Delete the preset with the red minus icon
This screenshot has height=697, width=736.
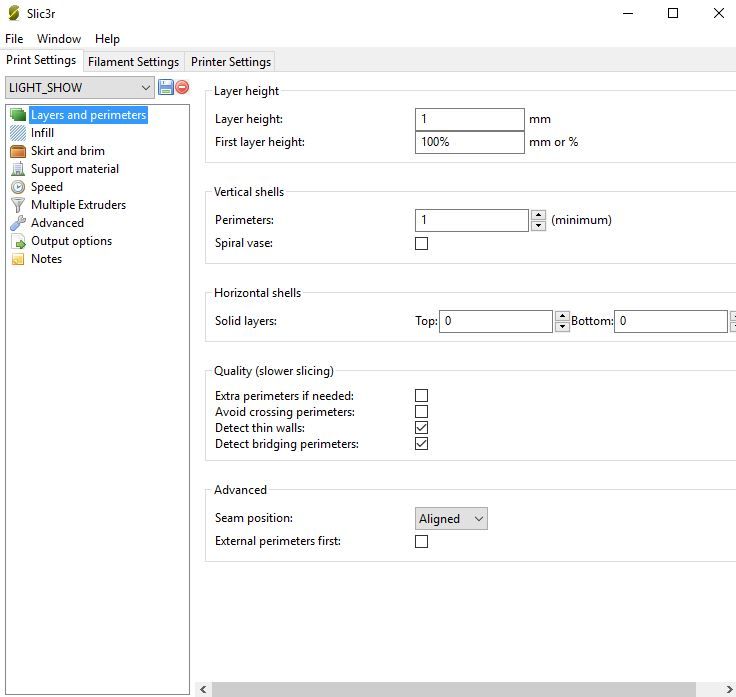[182, 87]
